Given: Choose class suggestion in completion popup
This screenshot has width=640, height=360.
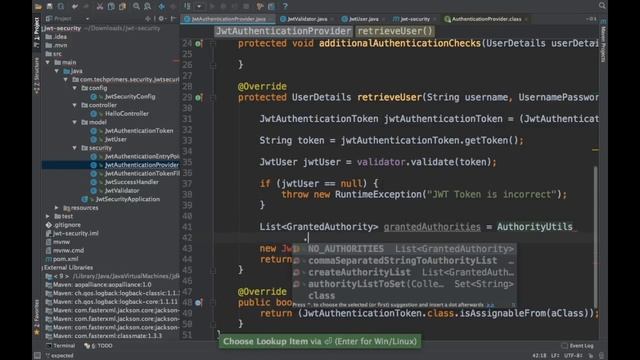Looking at the screenshot, I should coord(404,296).
